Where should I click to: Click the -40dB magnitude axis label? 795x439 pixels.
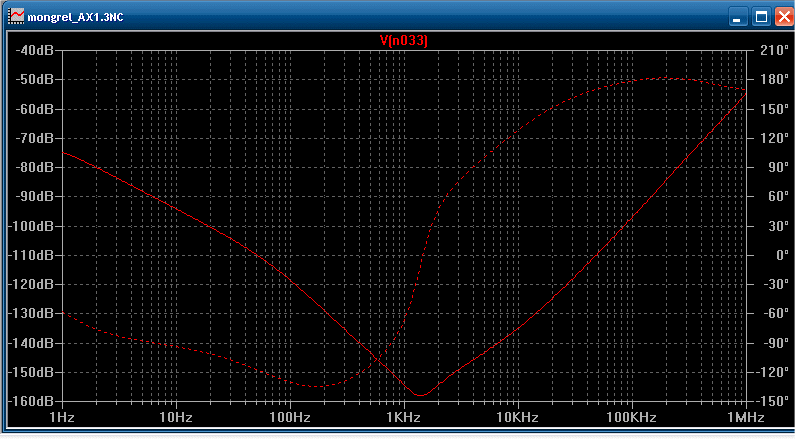click(x=34, y=51)
